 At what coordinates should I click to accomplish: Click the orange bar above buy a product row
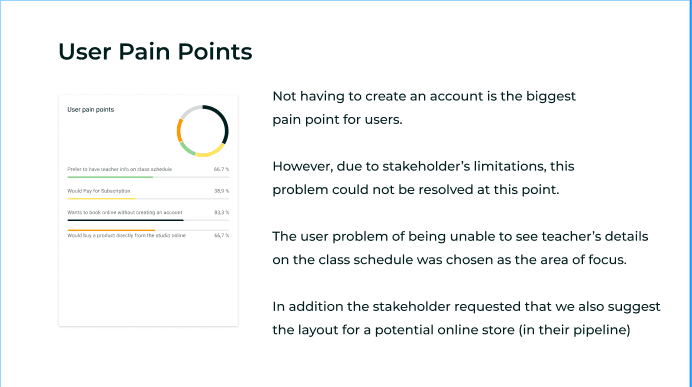click(x=111, y=230)
